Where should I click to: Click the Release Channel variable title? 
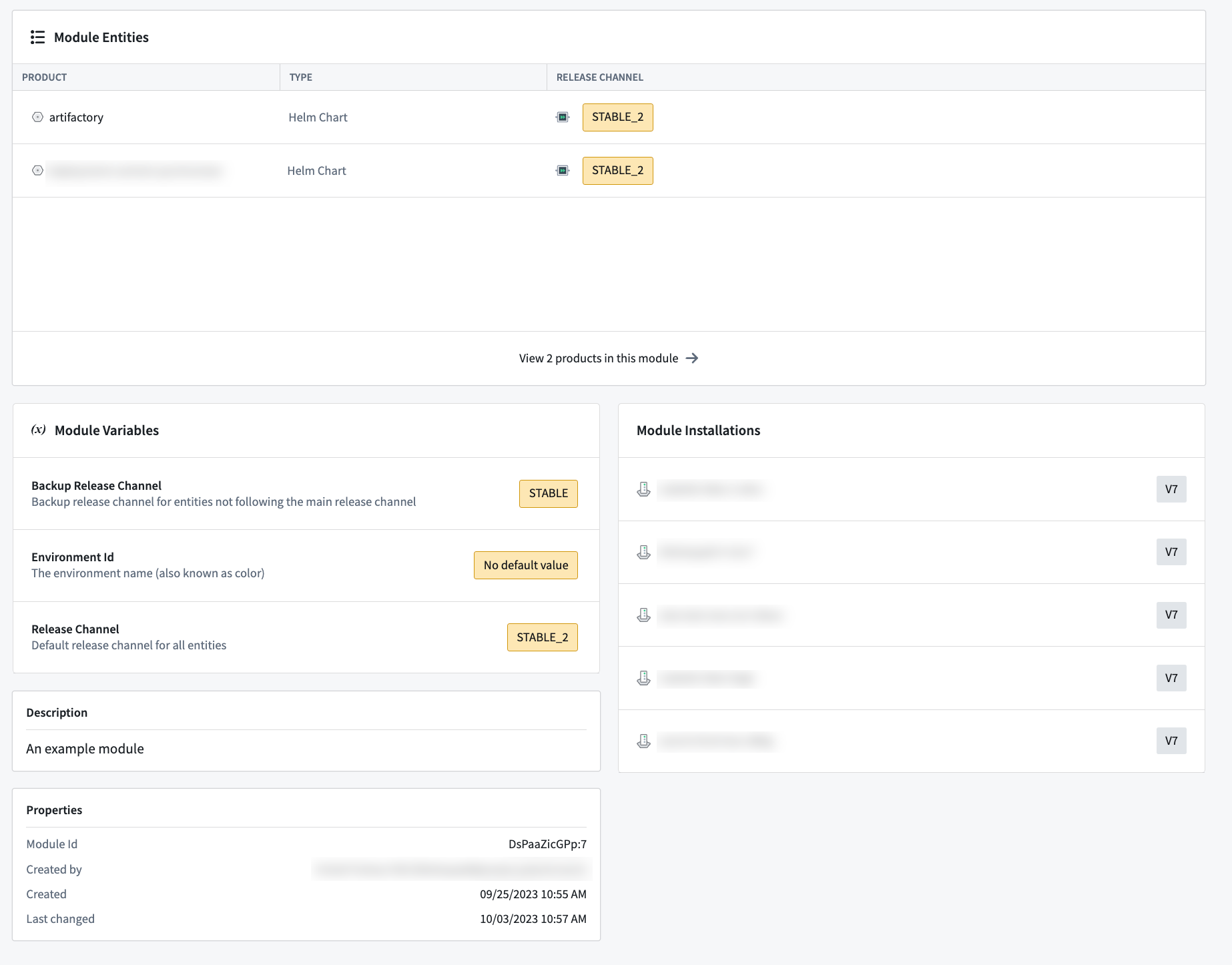pyautogui.click(x=75, y=629)
